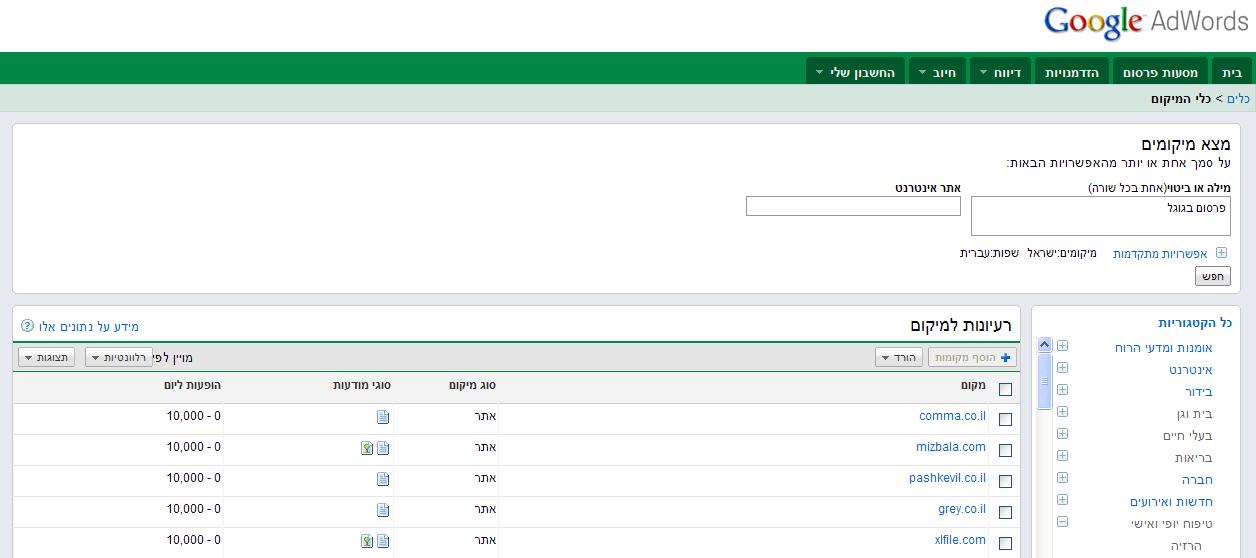The image size is (1256, 558).
Task: Open the pashkevil.co.il placement link
Action: 947,478
